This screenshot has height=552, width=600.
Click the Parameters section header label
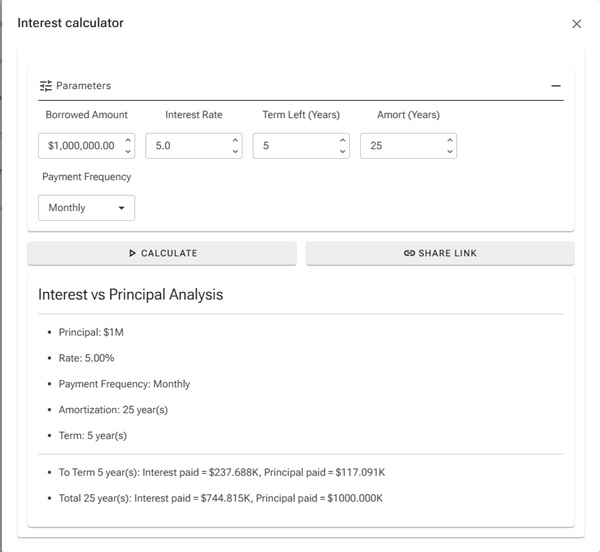(83, 86)
